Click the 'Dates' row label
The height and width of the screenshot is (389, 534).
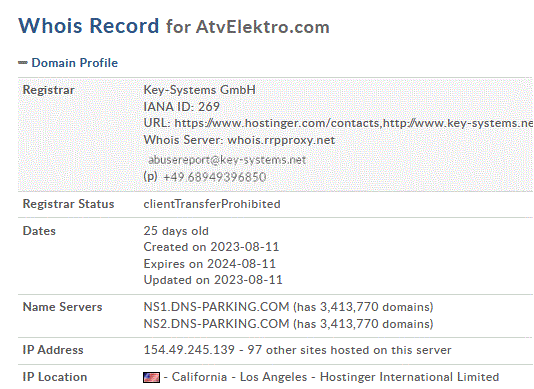[39, 231]
